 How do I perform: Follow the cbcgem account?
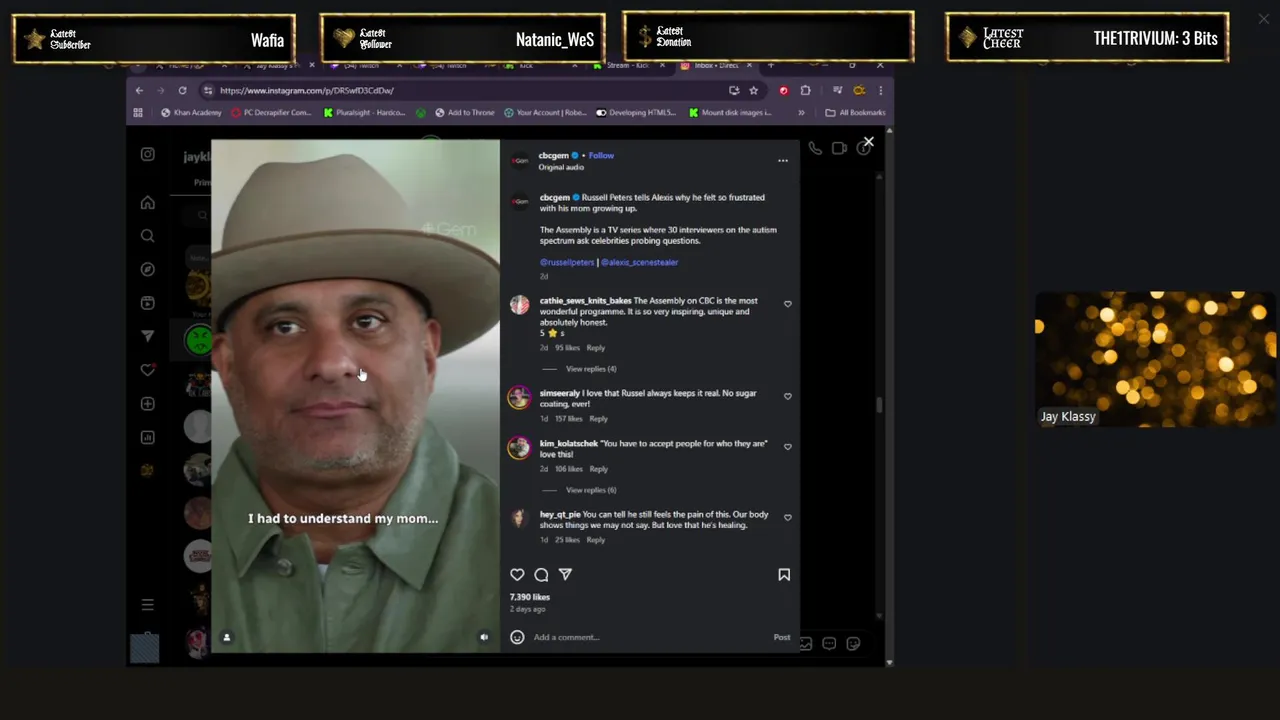601,155
